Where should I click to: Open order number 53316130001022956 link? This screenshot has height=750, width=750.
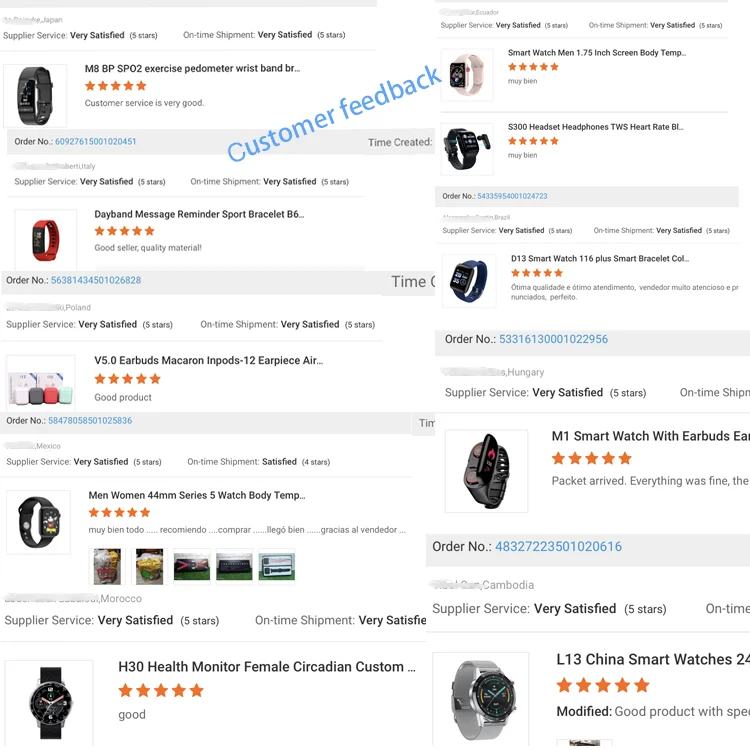point(553,339)
